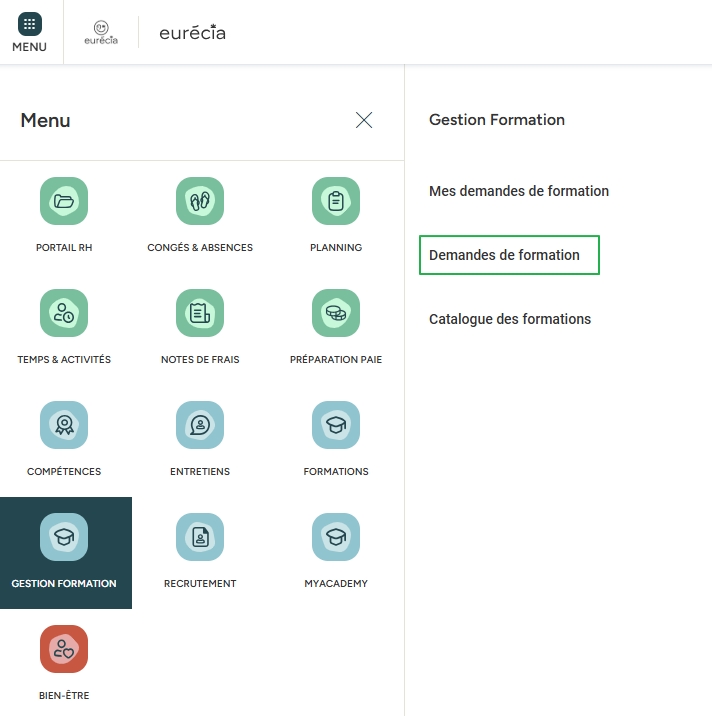The width and height of the screenshot is (712, 716).
Task: Open the Préparation paie coins icon
Action: pos(336,313)
